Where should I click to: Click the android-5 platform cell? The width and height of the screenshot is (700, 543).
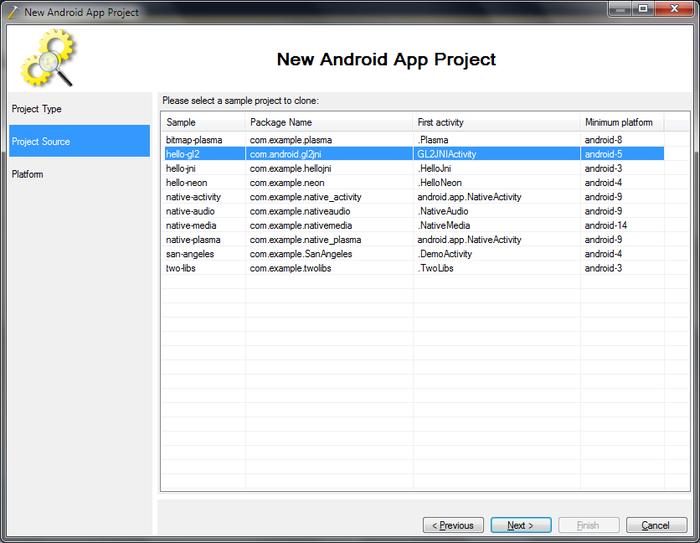pos(603,154)
